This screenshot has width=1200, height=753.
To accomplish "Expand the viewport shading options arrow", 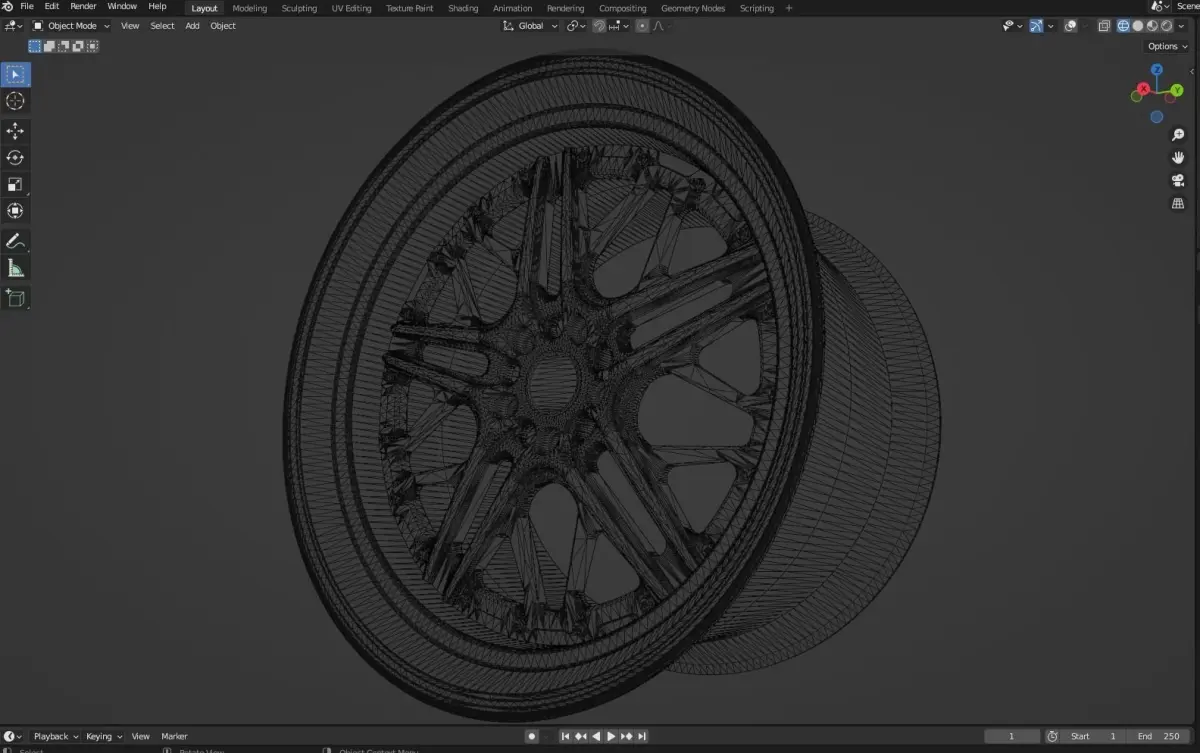I will 1181,26.
